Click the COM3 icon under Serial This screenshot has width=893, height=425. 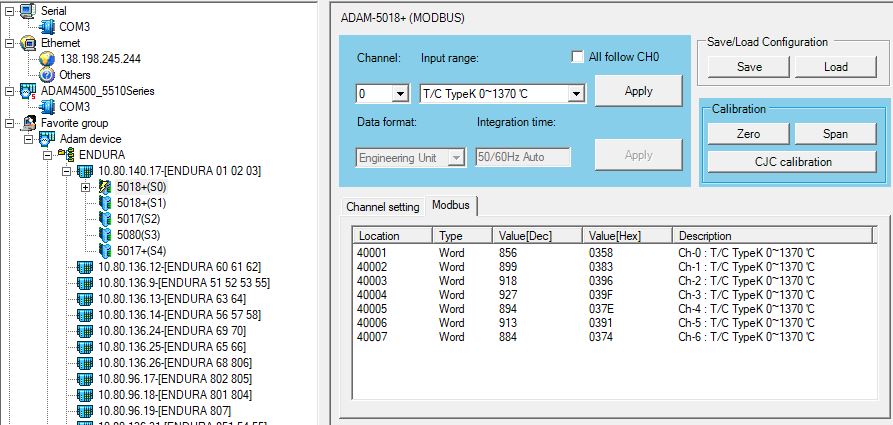coord(47,26)
